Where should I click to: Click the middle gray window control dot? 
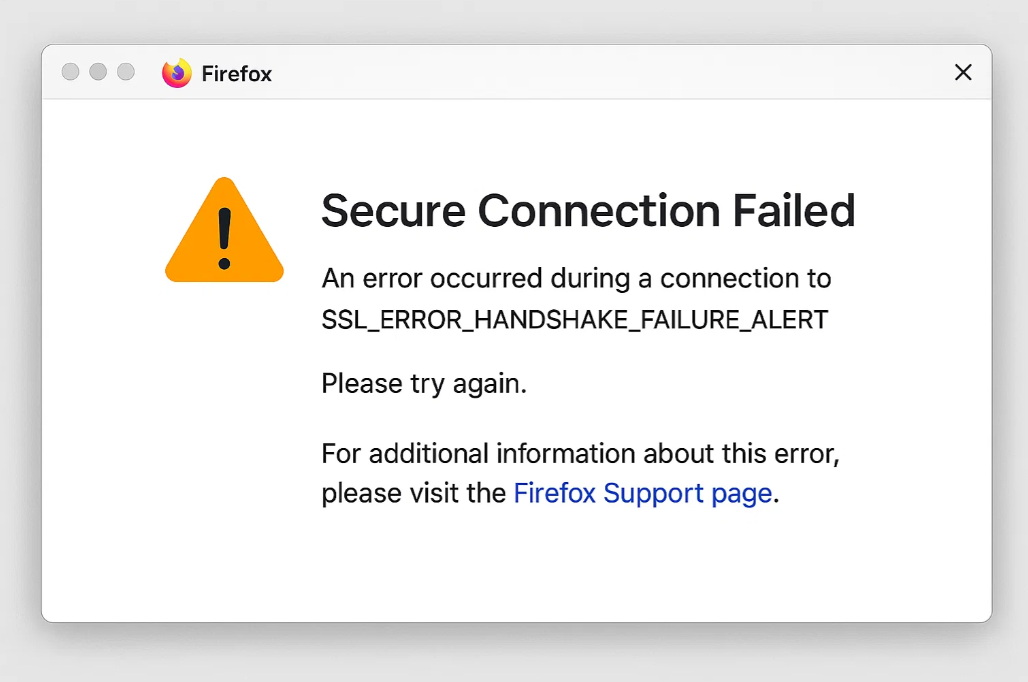[x=98, y=72]
